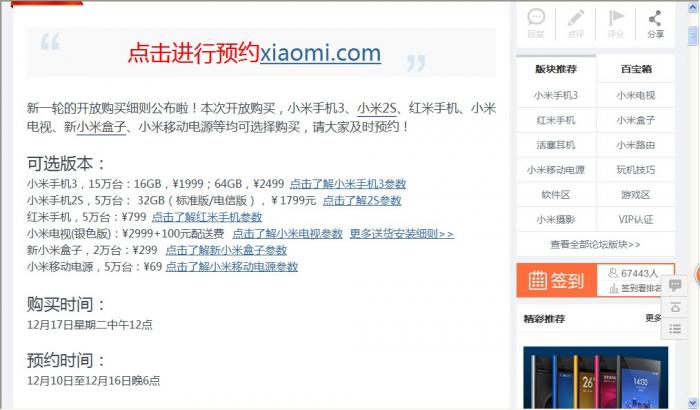This screenshot has width=700, height=410.
Task: Open the 点击了解小米手机3参数 link
Action: [348, 184]
